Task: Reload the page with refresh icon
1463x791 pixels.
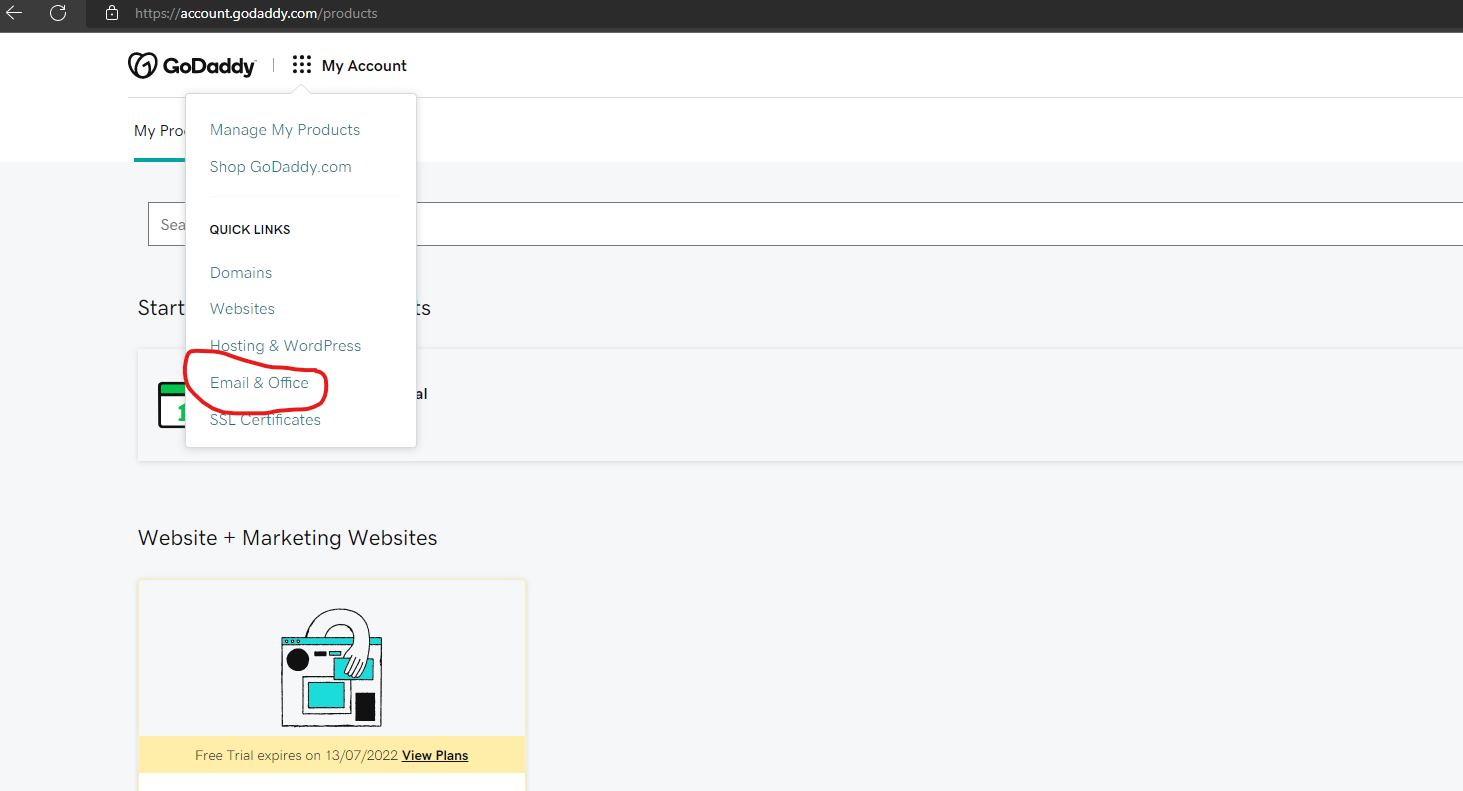Action: (x=58, y=13)
